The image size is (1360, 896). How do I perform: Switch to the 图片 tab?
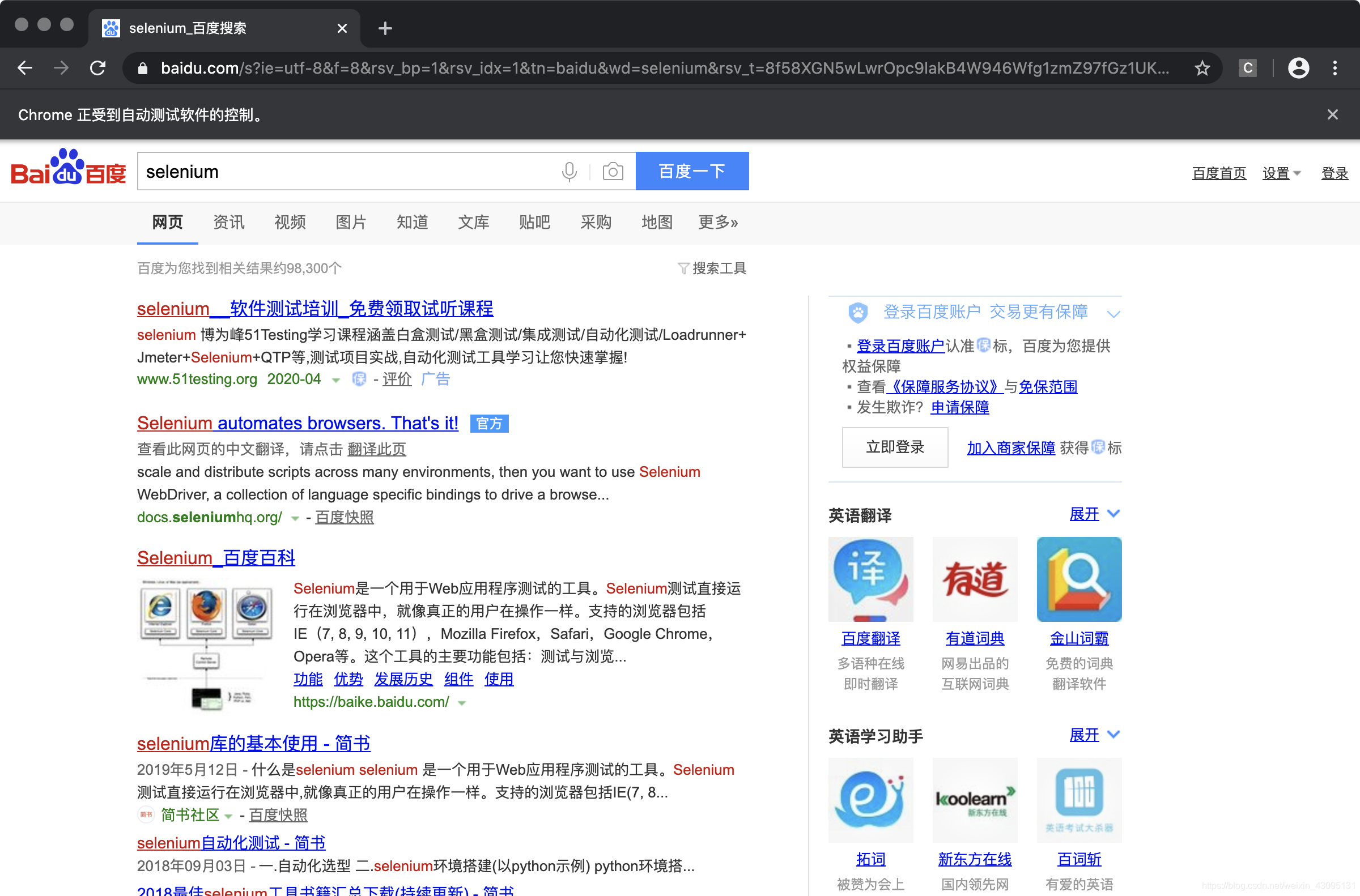tap(351, 221)
